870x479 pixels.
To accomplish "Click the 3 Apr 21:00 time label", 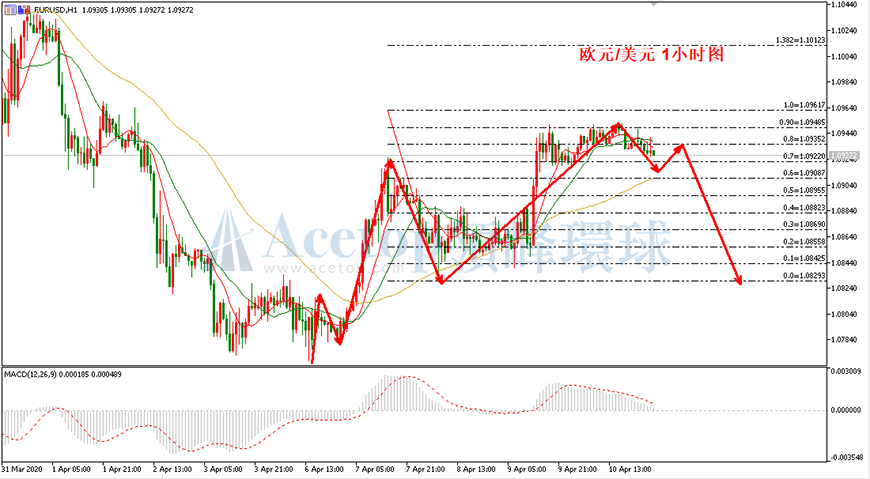I will 274,470.
